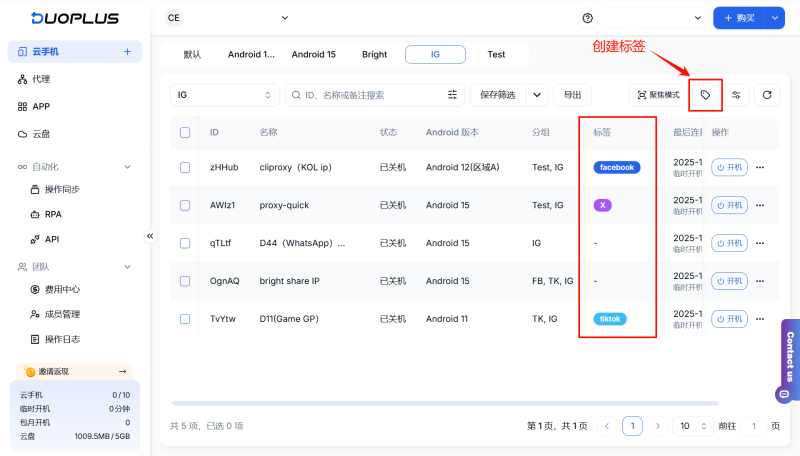
Task: Add cloud phone with plus icon
Action: pyautogui.click(x=127, y=51)
